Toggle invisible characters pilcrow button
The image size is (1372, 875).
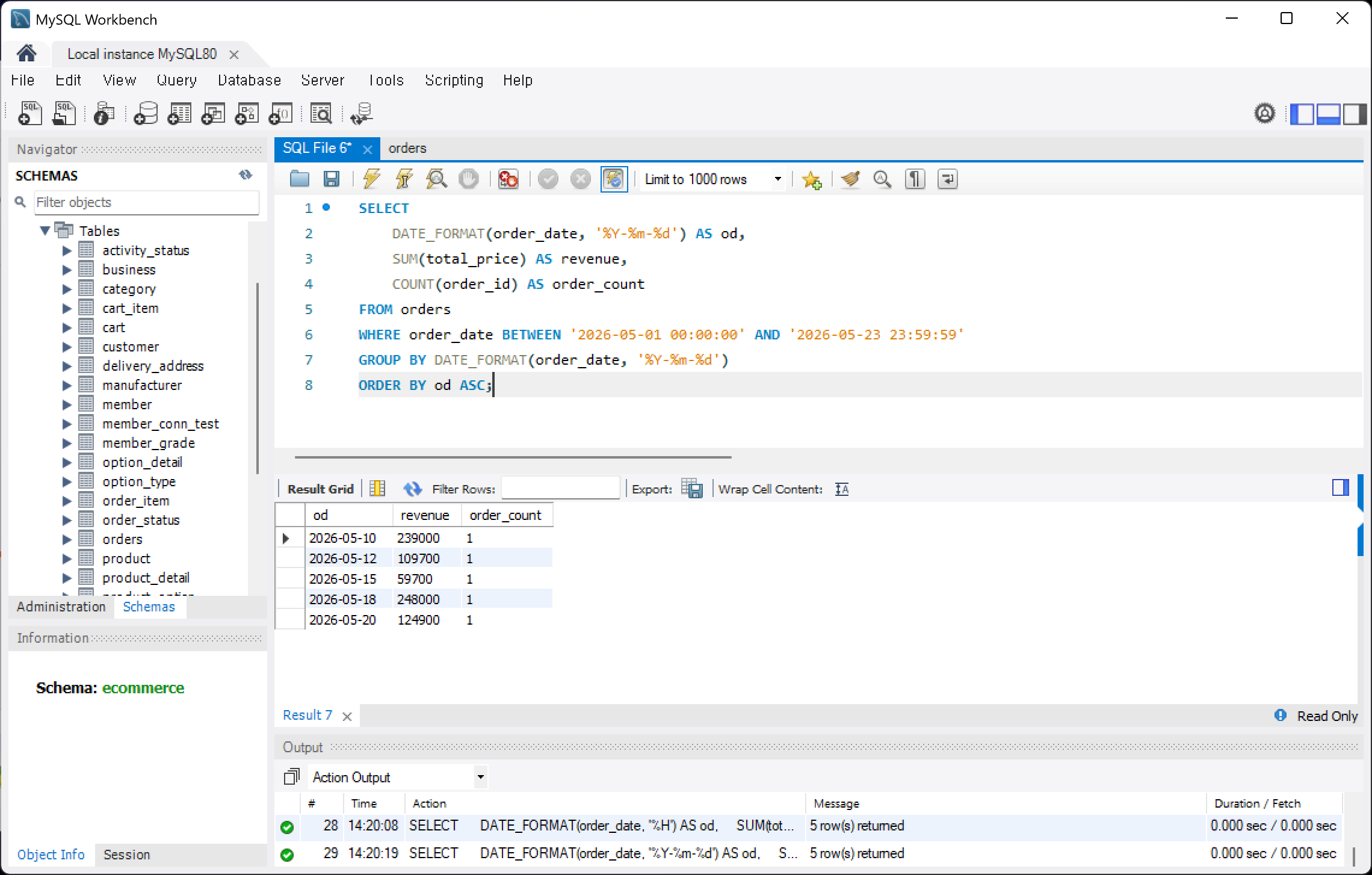click(x=915, y=179)
